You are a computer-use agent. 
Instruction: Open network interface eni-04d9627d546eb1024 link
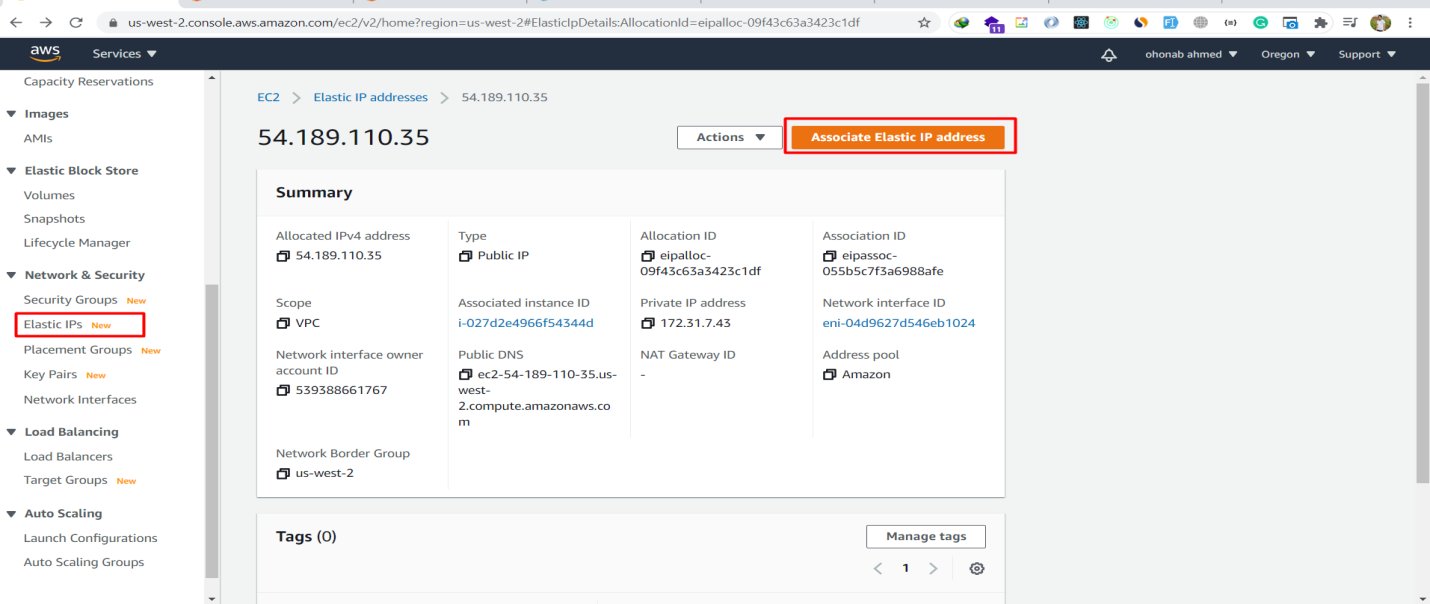click(899, 323)
